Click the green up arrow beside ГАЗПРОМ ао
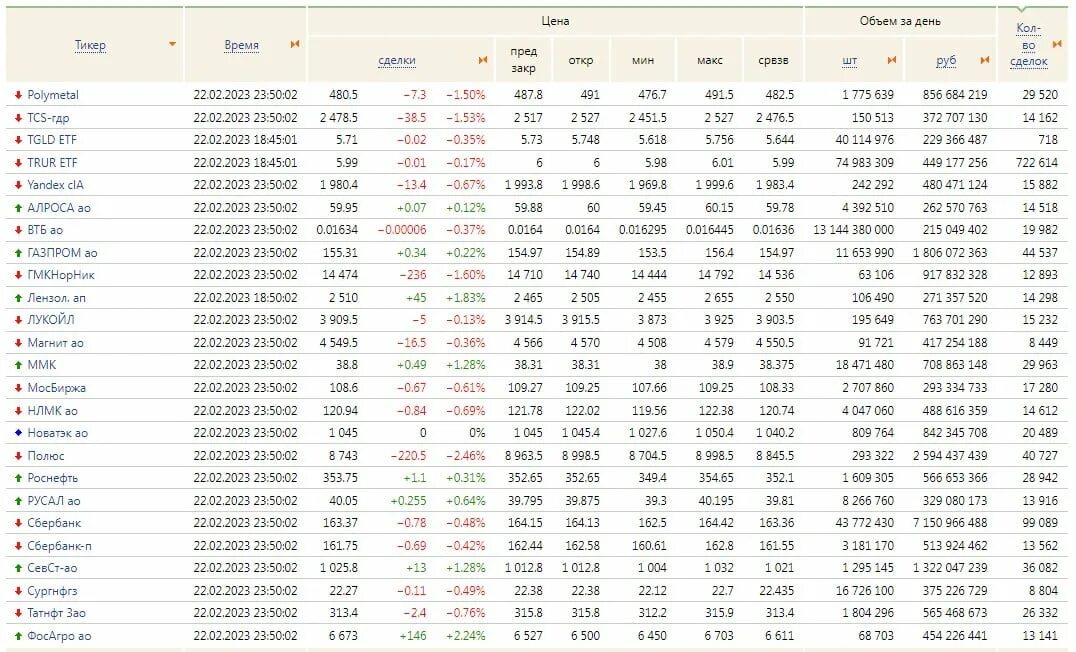Viewport: 1076px width, 652px height. (x=19, y=253)
